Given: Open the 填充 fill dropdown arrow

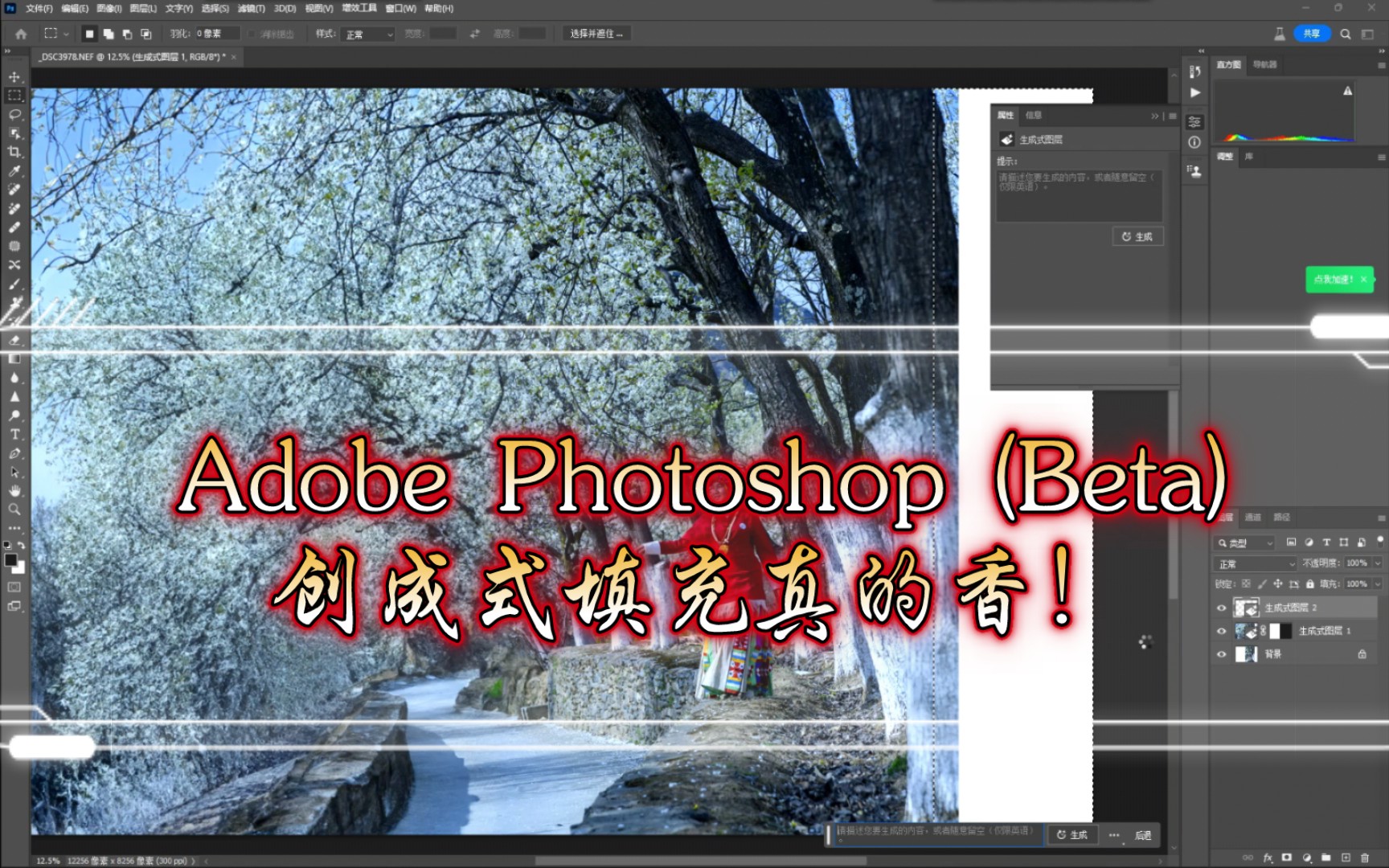Looking at the screenshot, I should [x=1377, y=584].
